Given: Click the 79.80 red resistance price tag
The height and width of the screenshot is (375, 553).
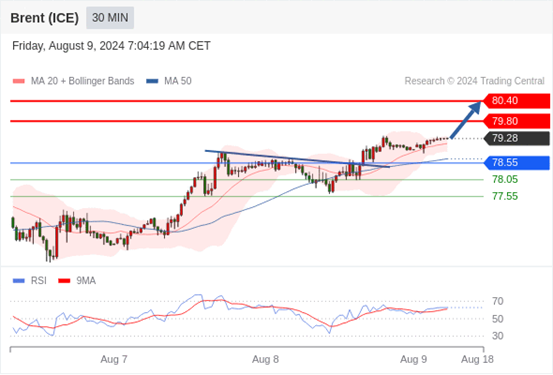Looking at the screenshot, I should point(517,121).
